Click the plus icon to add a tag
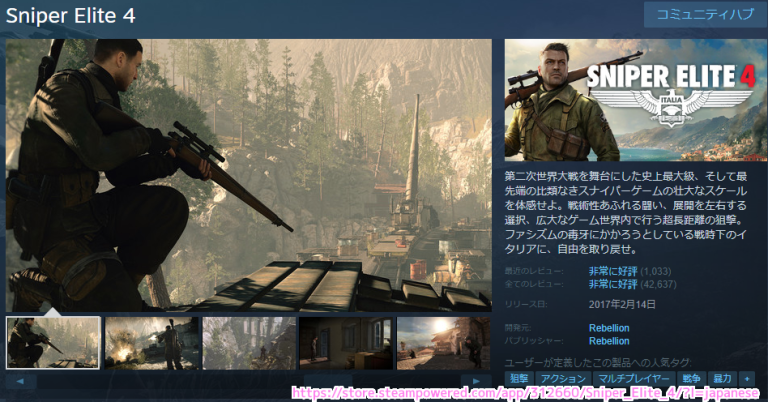The image size is (768, 402). click(749, 379)
